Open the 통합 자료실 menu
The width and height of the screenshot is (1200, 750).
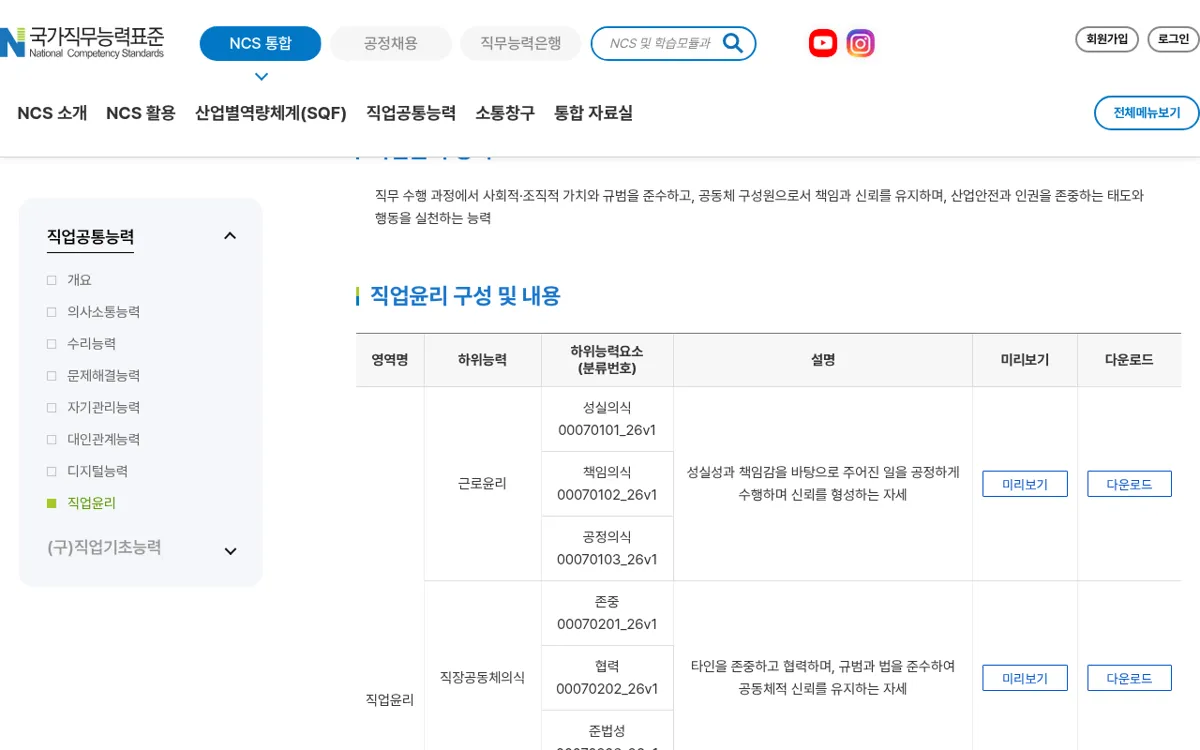click(x=594, y=113)
